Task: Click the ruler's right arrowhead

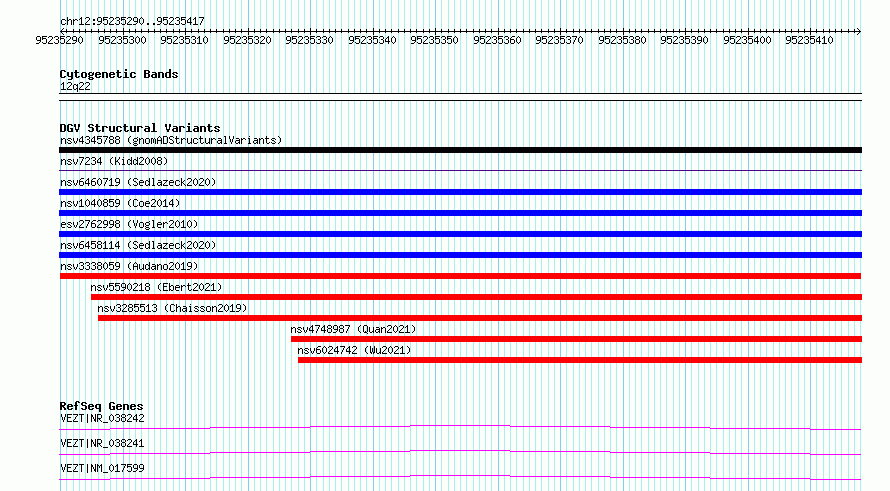Action: [x=859, y=31]
